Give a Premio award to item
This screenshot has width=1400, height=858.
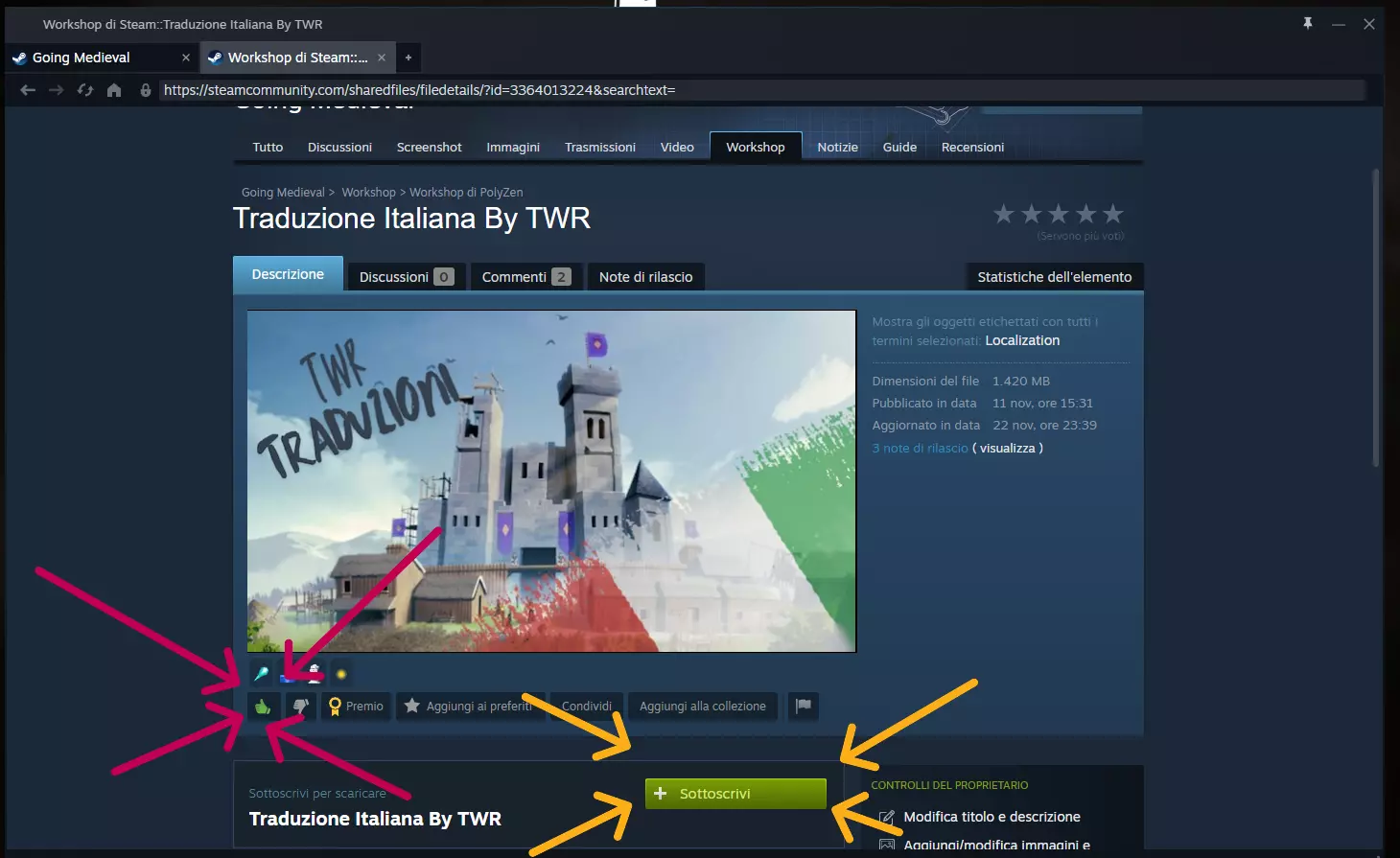356,707
